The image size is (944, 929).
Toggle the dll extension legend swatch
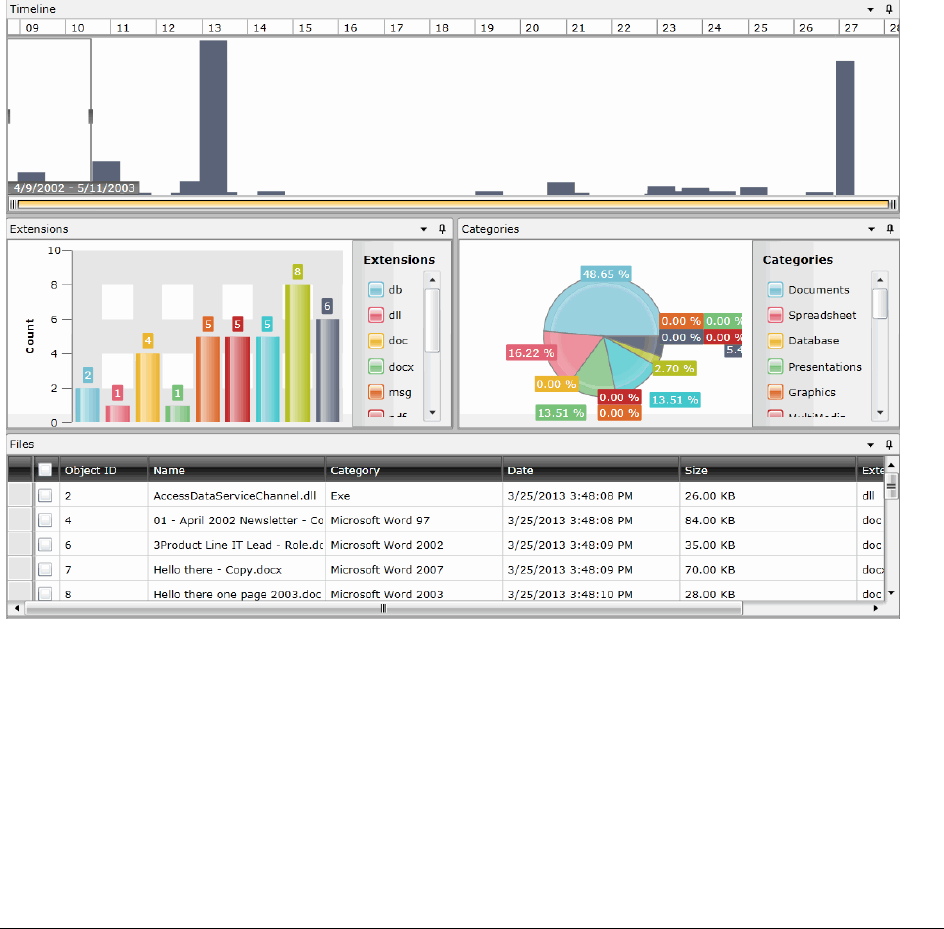[x=376, y=315]
